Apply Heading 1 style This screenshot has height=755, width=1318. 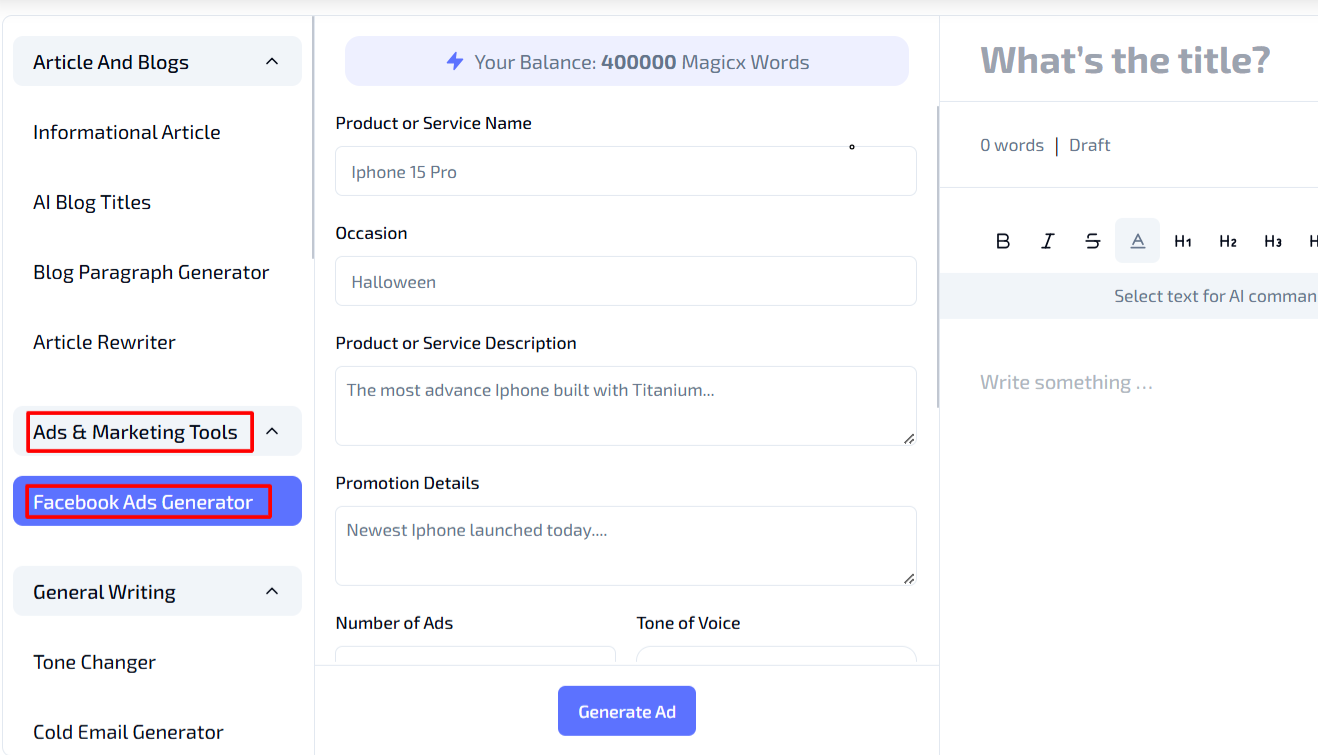point(1183,241)
